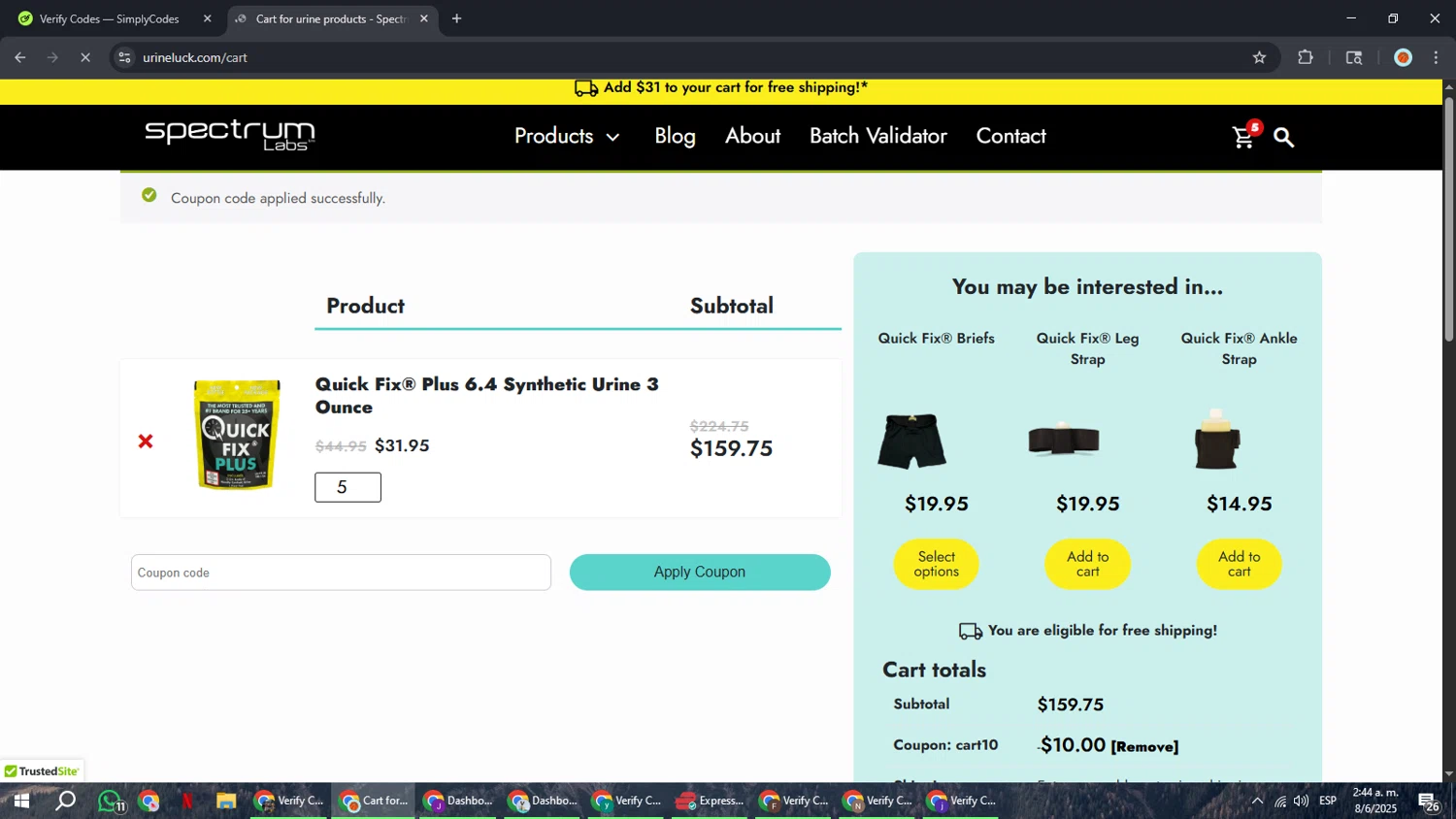Click the Spectrum Labs logo
Image resolution: width=1456 pixels, height=819 pixels.
pyautogui.click(x=230, y=135)
